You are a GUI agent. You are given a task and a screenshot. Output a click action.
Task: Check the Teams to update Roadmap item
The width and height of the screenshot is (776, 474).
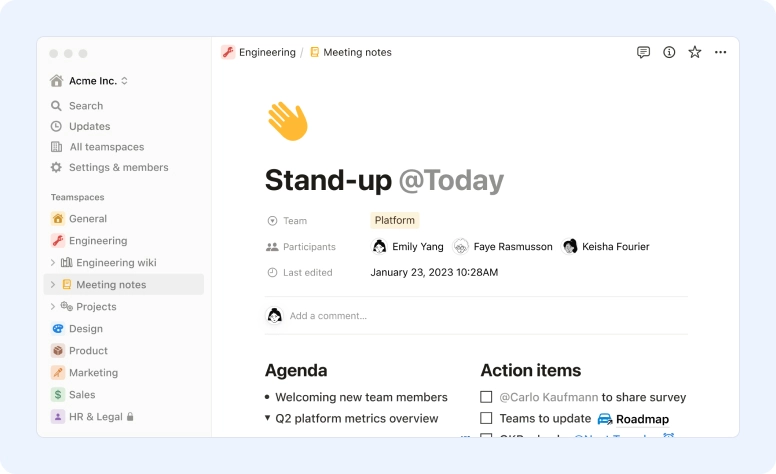(x=486, y=418)
